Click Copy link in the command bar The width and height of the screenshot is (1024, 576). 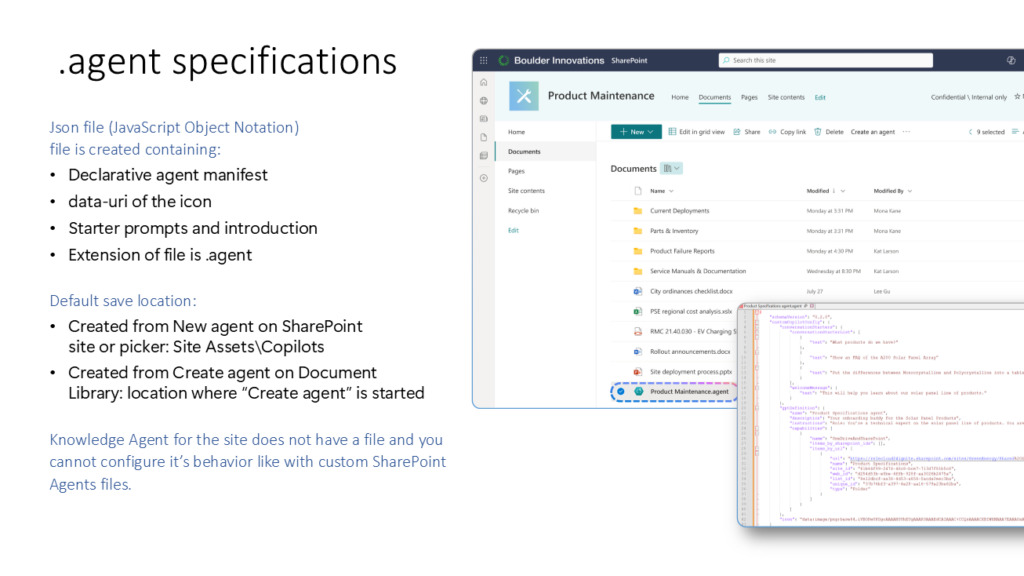tap(787, 132)
